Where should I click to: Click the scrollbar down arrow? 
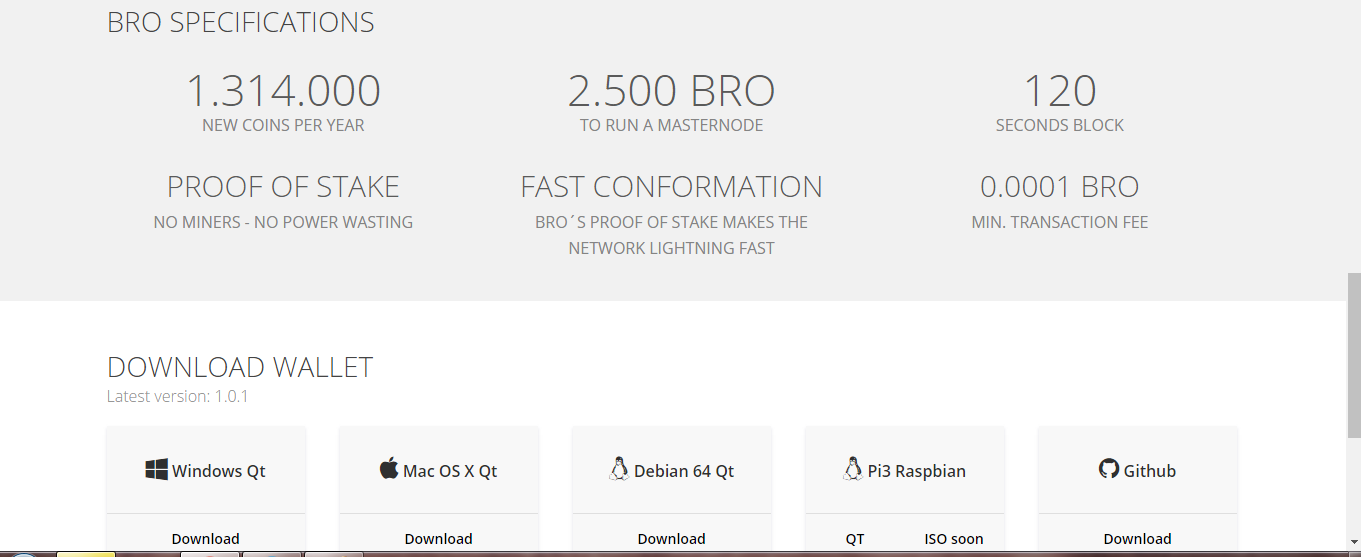click(1354, 540)
